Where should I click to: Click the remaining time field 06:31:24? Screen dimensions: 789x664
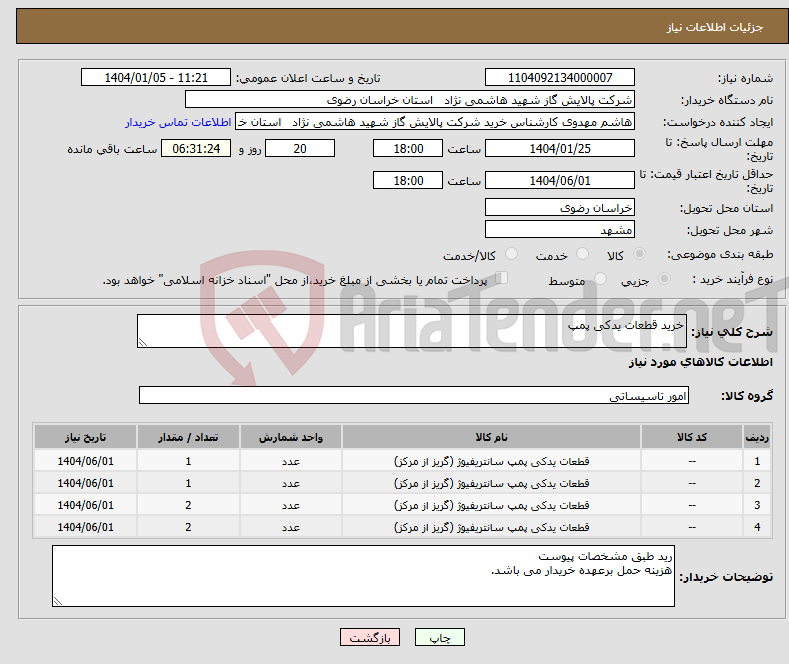click(x=196, y=148)
